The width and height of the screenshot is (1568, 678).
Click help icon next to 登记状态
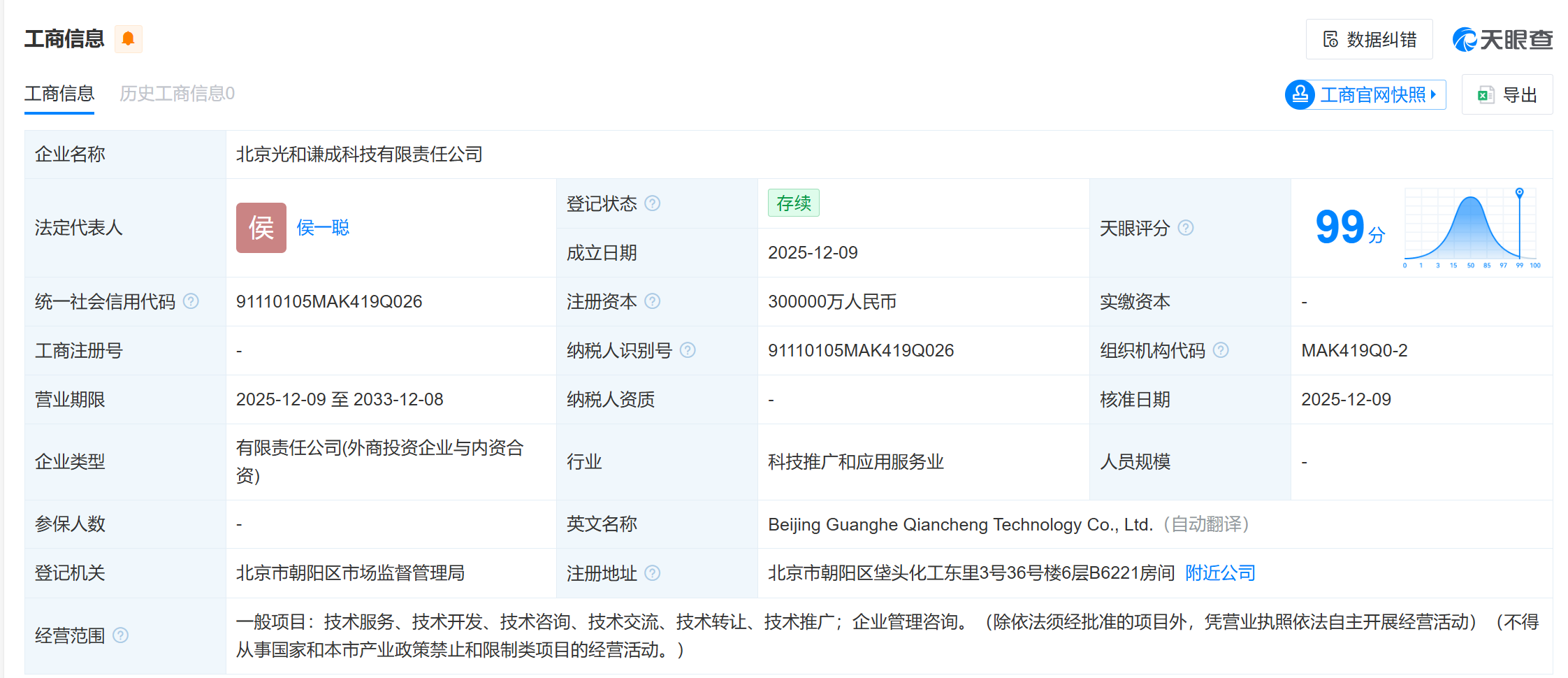click(x=652, y=203)
